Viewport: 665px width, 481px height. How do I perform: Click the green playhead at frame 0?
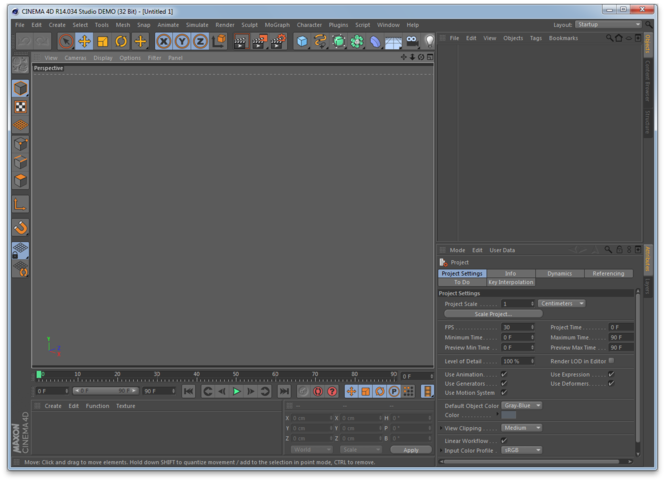(39, 374)
